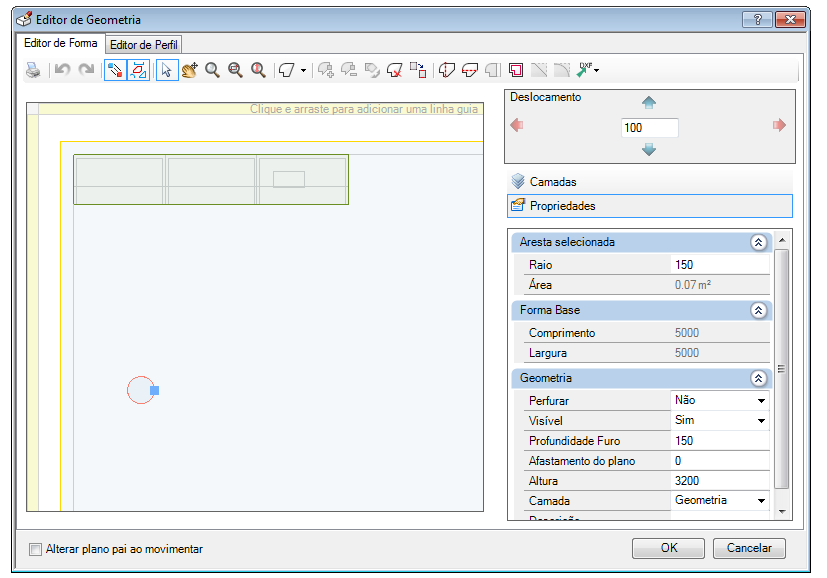Click the printer icon in toolbar
827x578 pixels.
[x=33, y=70]
